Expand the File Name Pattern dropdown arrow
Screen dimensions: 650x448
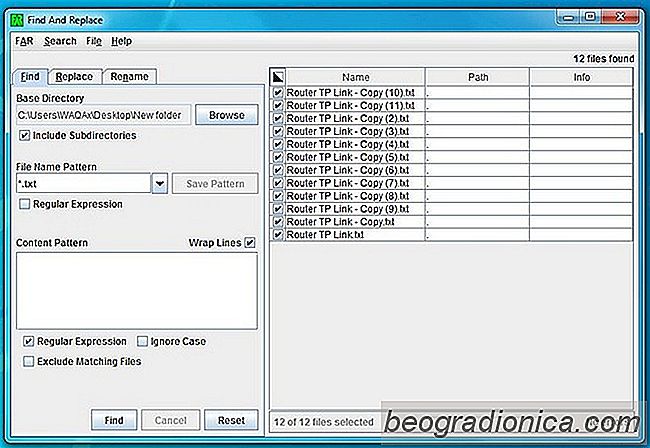click(160, 183)
